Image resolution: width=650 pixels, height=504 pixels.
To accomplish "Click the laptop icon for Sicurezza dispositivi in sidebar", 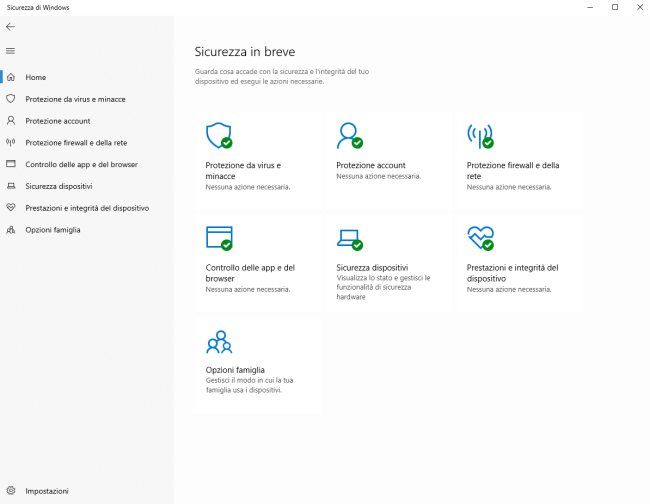I will [11, 186].
